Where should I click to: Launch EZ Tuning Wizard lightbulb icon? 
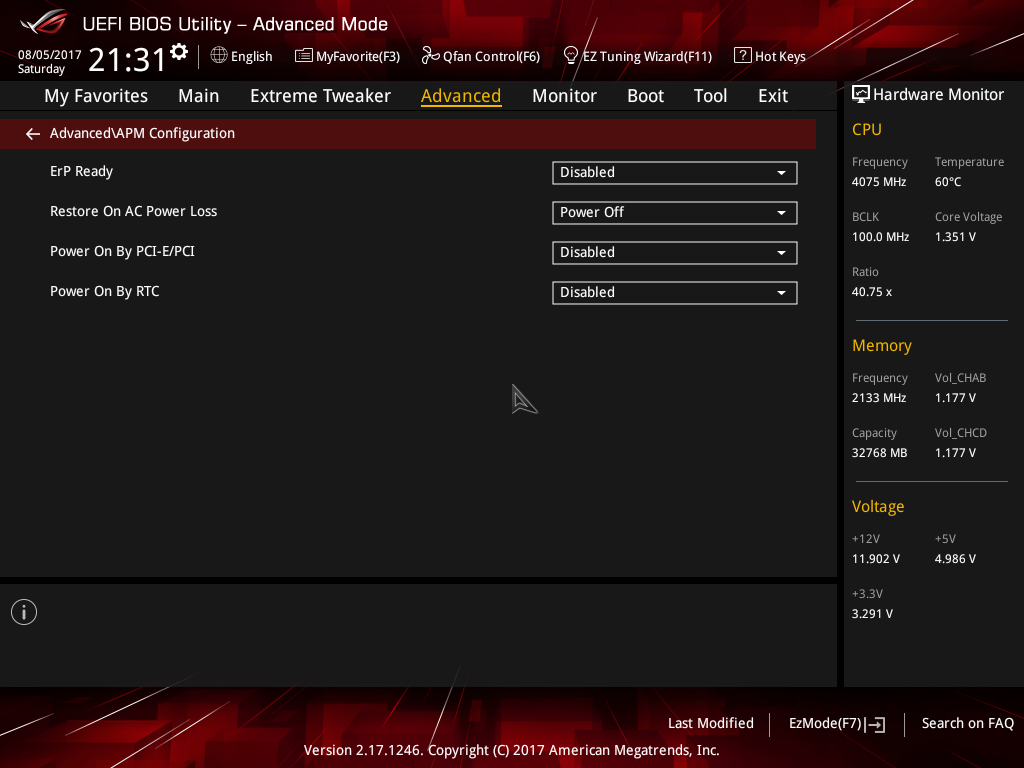tap(571, 55)
